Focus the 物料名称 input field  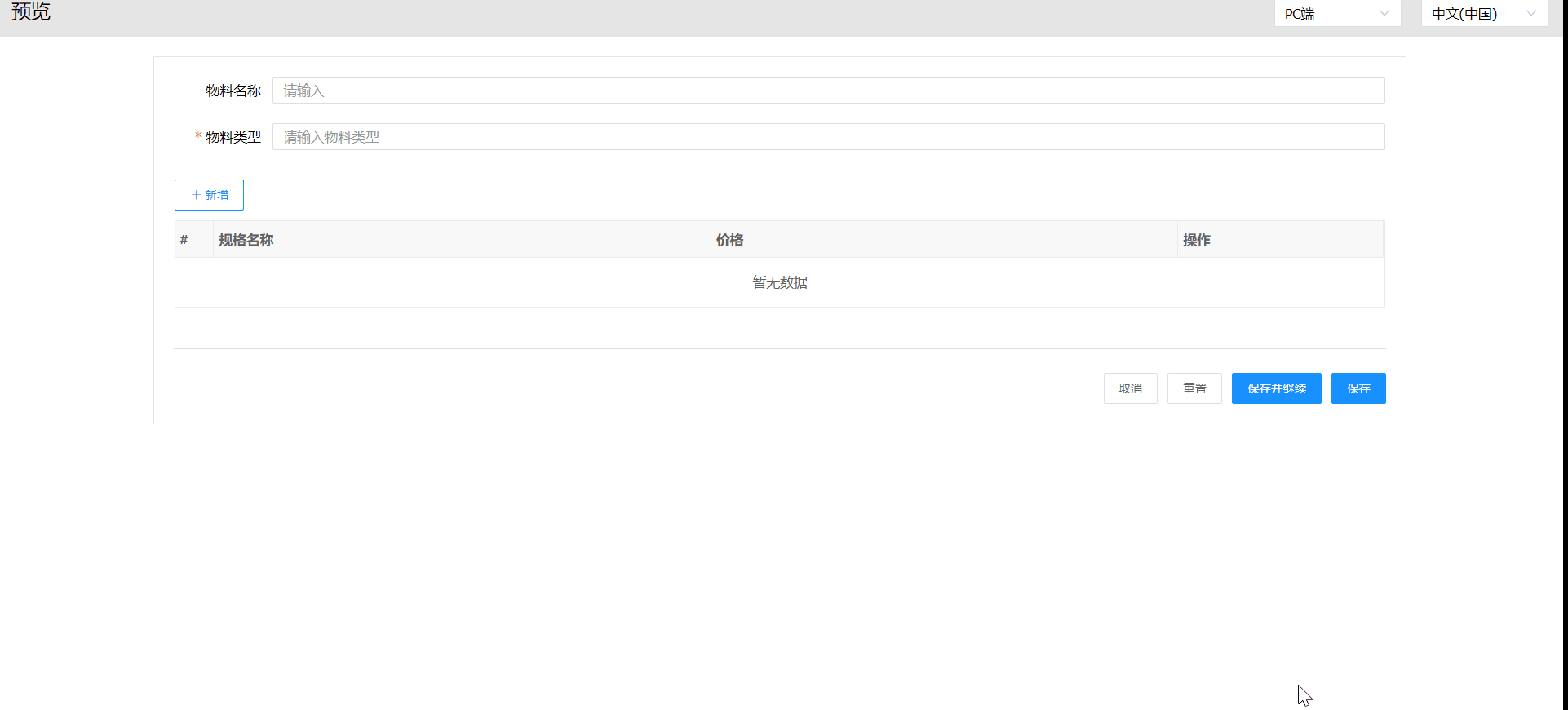point(828,91)
